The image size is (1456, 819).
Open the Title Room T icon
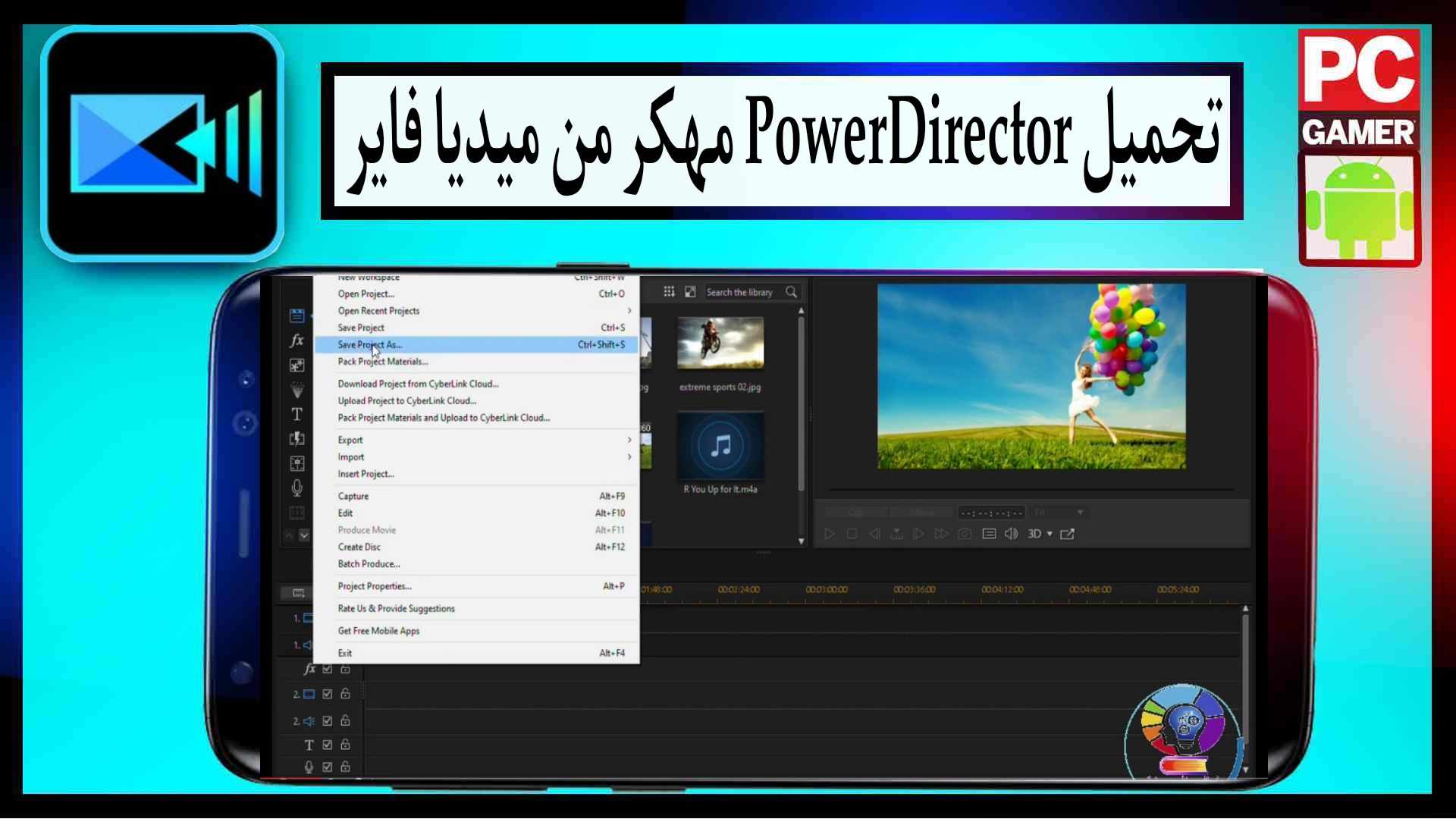[297, 414]
